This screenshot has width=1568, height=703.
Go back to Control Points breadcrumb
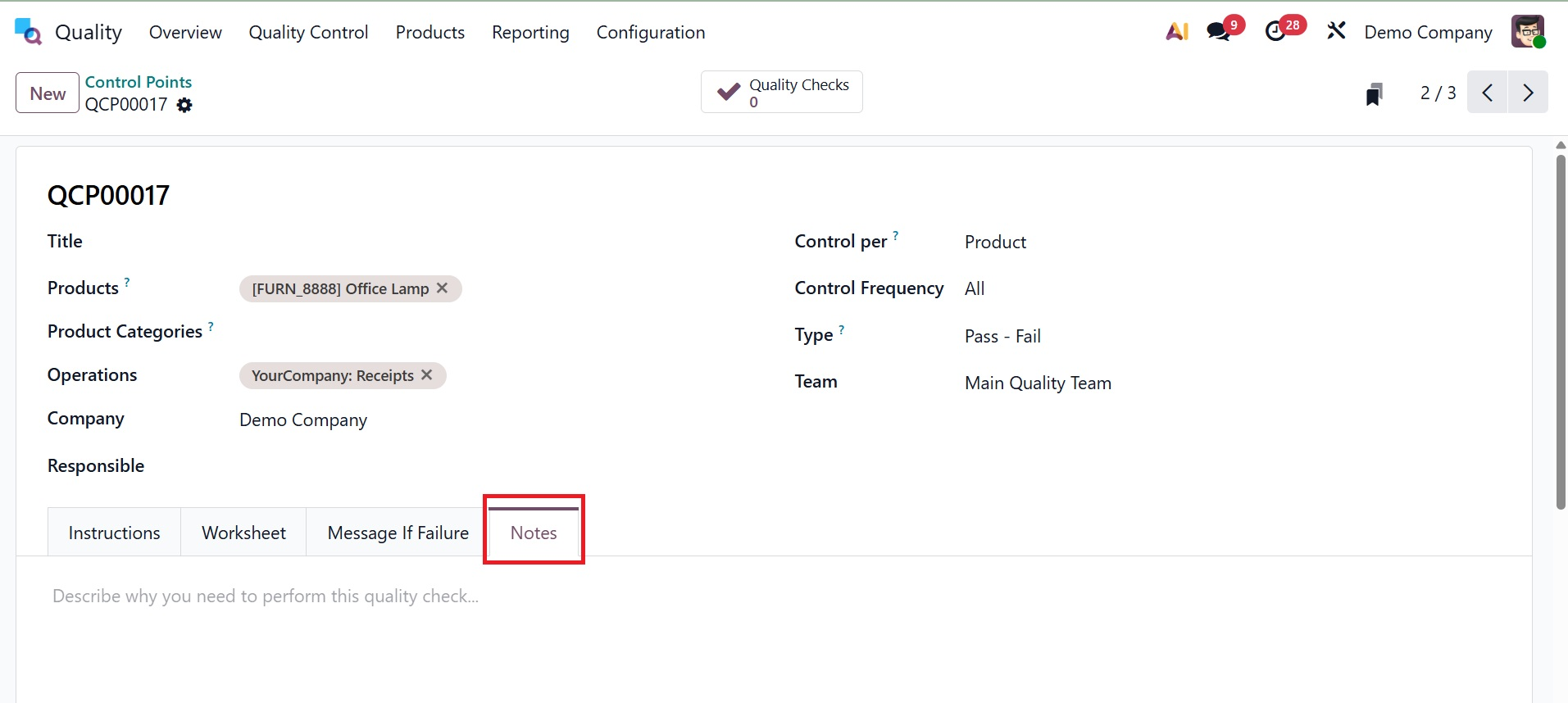point(139,82)
